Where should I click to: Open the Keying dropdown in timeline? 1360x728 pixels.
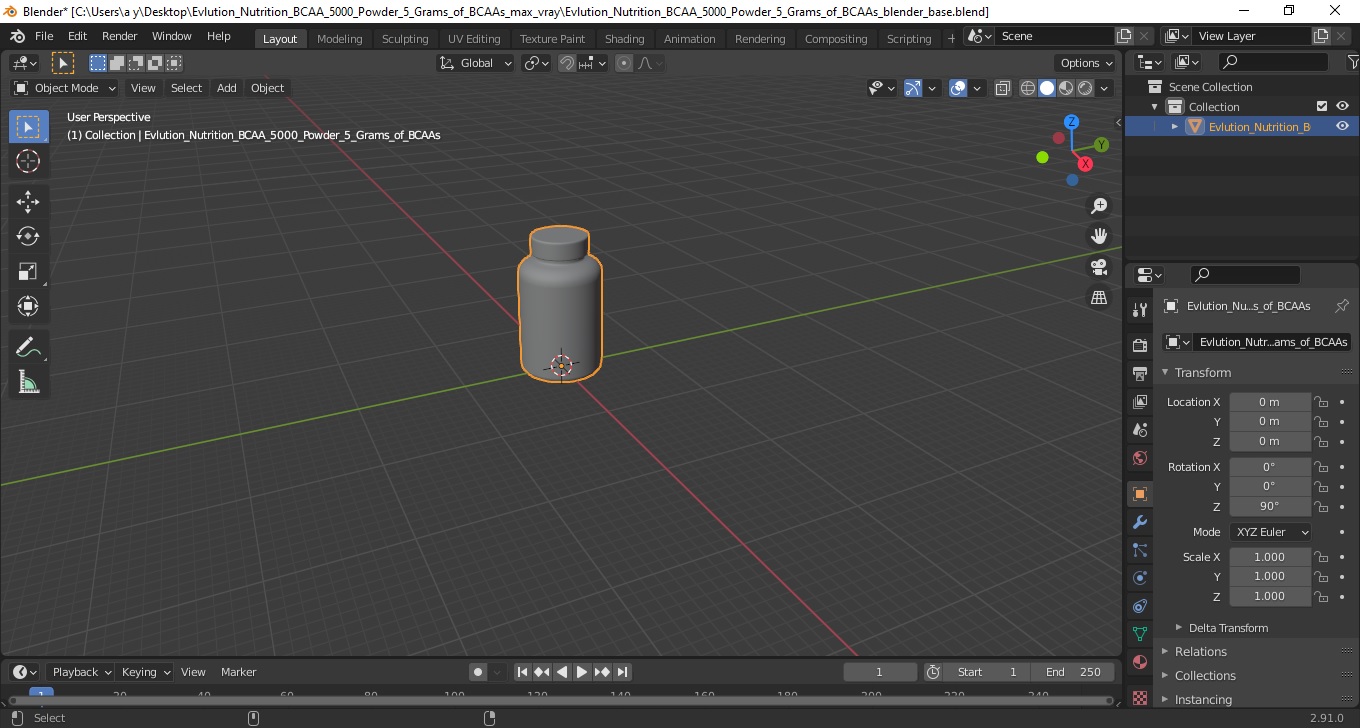pyautogui.click(x=145, y=672)
